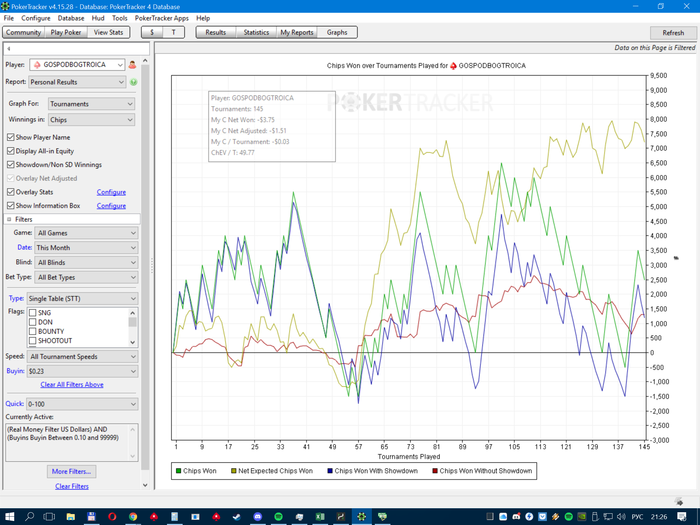Switch to the Statistics tab
Screen dimensions: 700x525
(256, 32)
